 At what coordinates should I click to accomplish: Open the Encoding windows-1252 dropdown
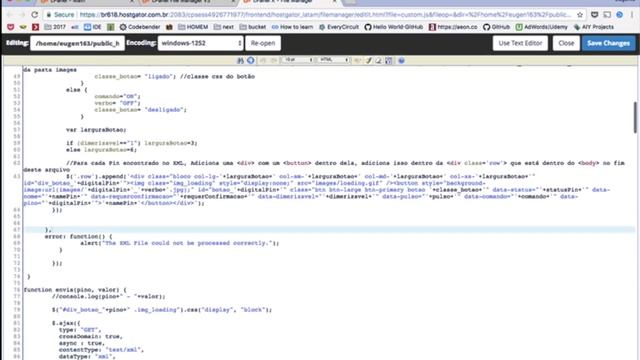tap(200, 43)
